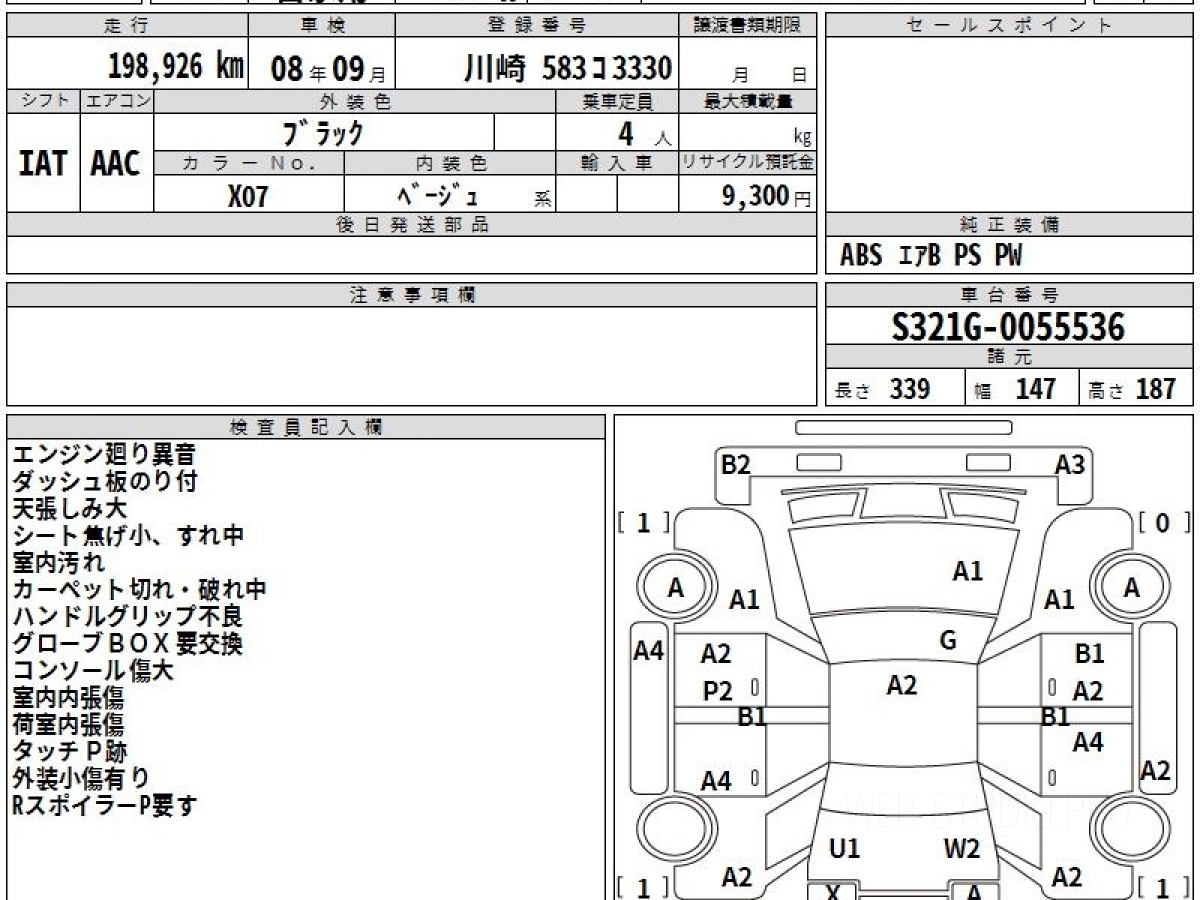The height and width of the screenshot is (900, 1200).
Task: Click U1 mark on rear diagram
Action: pyautogui.click(x=845, y=849)
